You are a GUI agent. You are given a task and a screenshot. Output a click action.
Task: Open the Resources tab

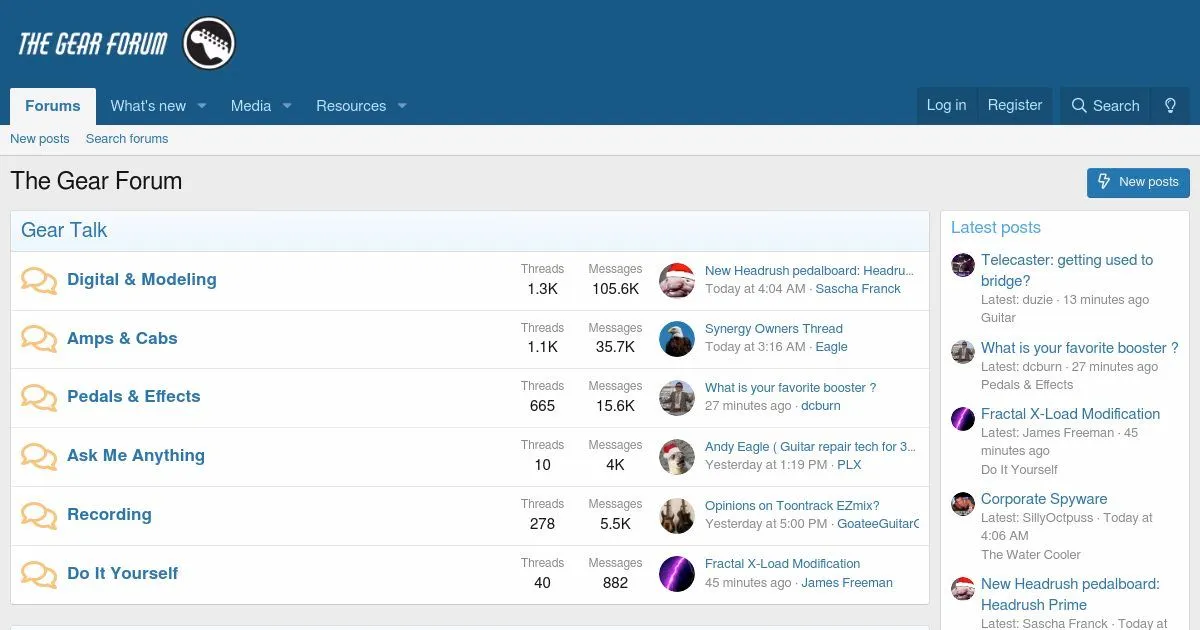[351, 106]
